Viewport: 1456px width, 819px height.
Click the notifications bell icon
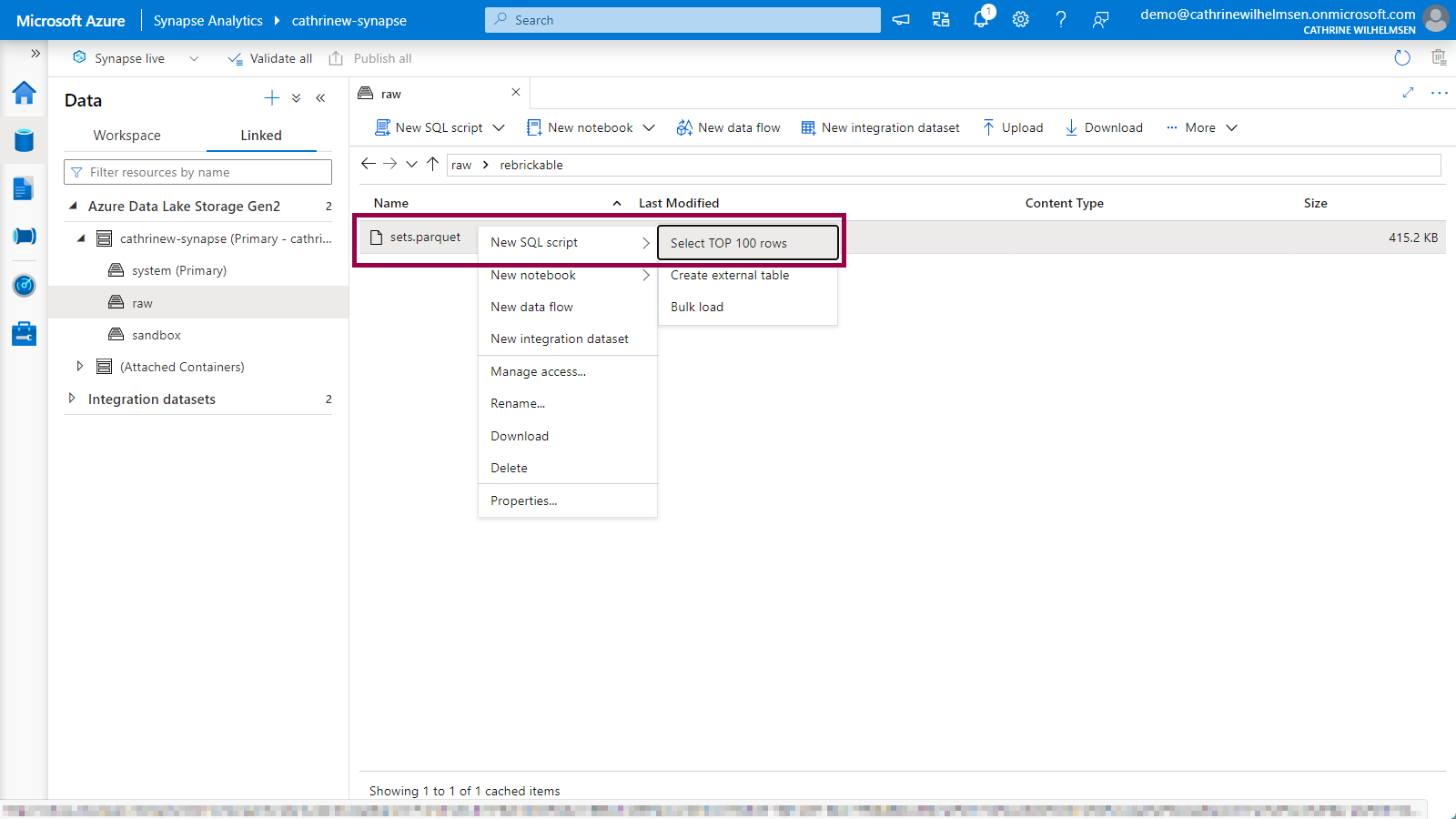(981, 19)
